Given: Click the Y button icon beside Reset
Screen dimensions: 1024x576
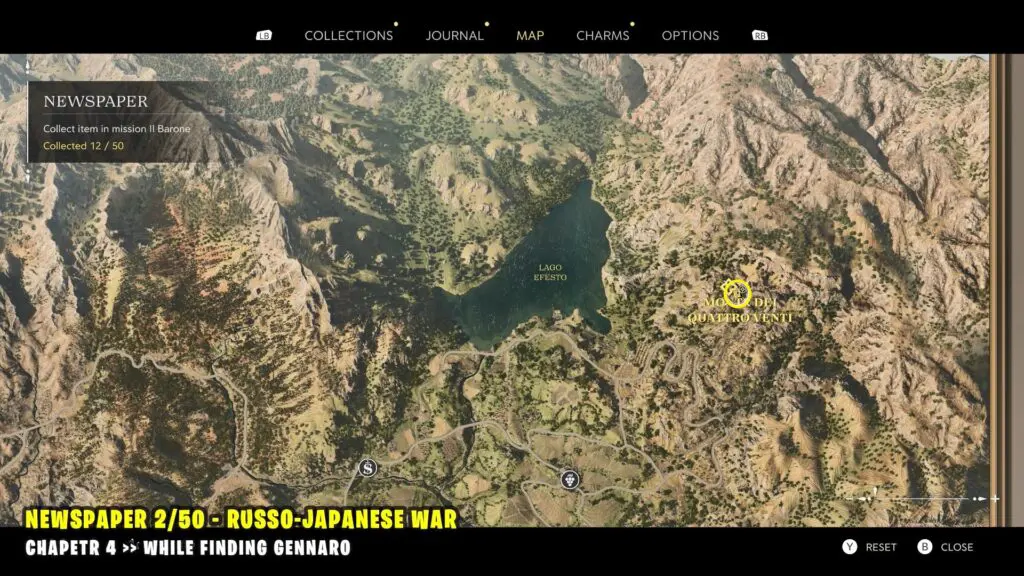Looking at the screenshot, I should [849, 547].
